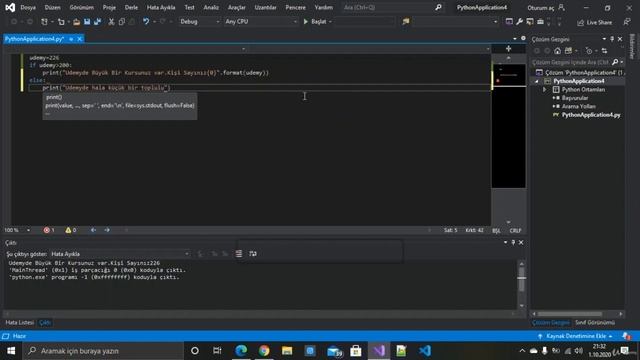Click the Visual Studio logo icon
This screenshot has width=640, height=360.
[10, 7]
